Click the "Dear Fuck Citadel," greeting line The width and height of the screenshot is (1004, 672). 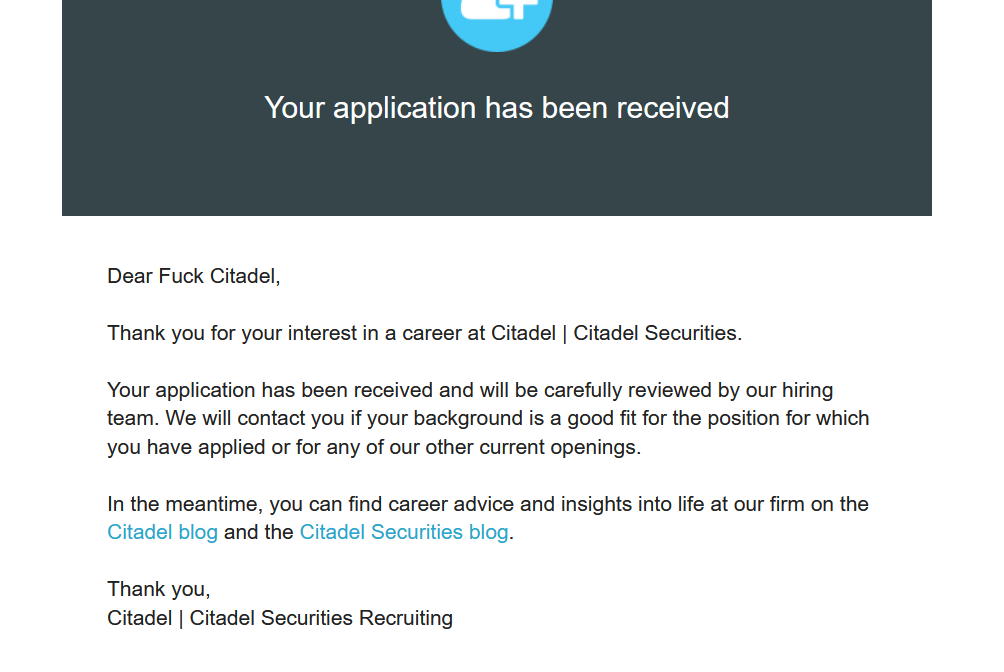coord(194,276)
